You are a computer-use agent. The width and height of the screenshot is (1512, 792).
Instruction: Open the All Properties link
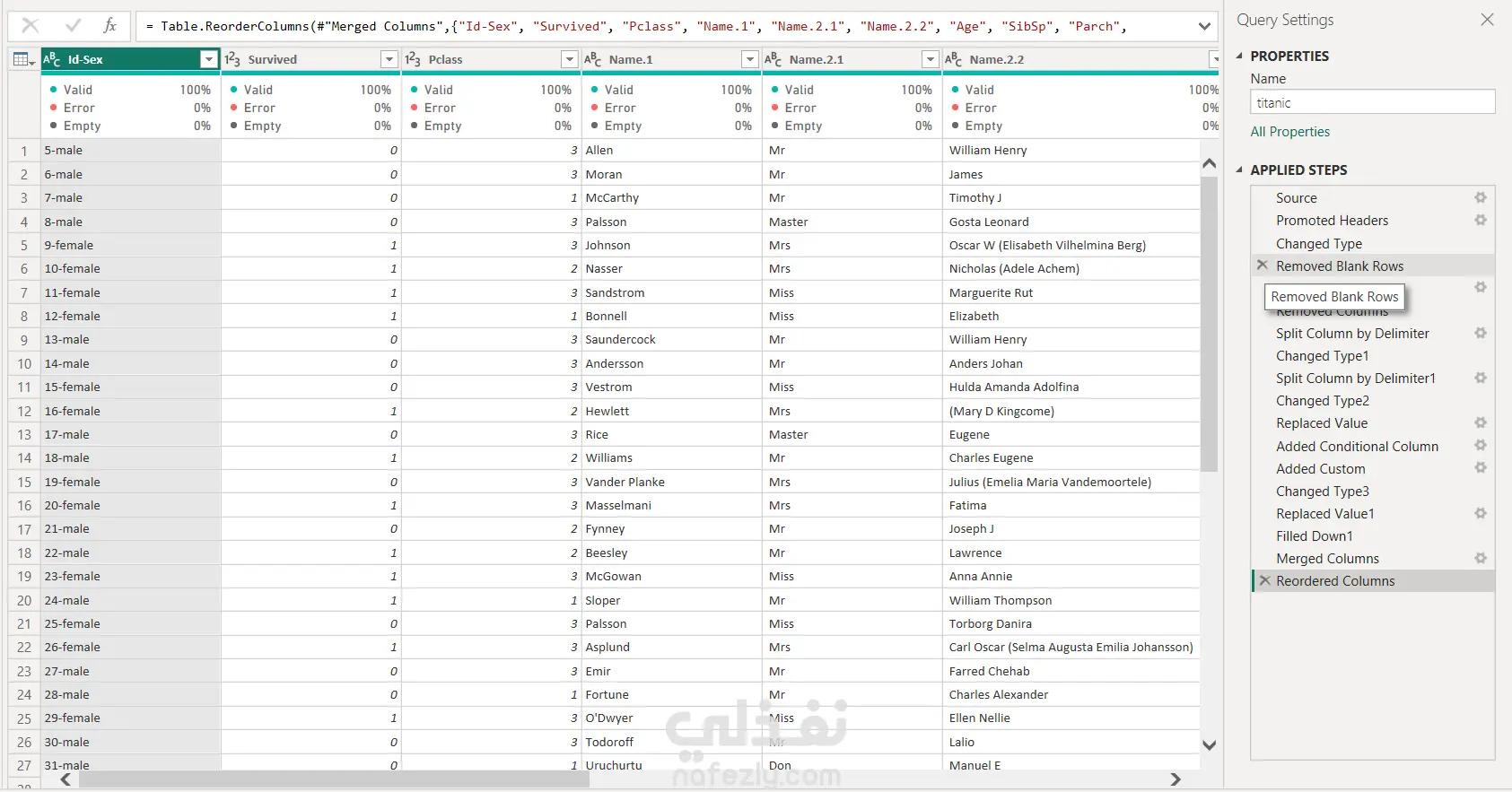click(x=1289, y=132)
